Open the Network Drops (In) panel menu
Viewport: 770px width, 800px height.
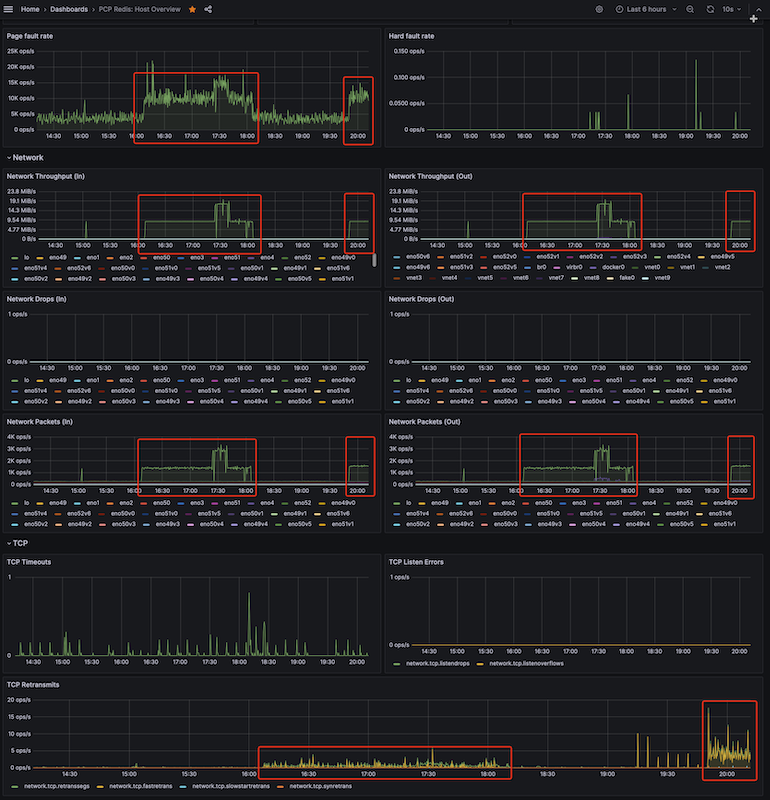[x=36, y=299]
